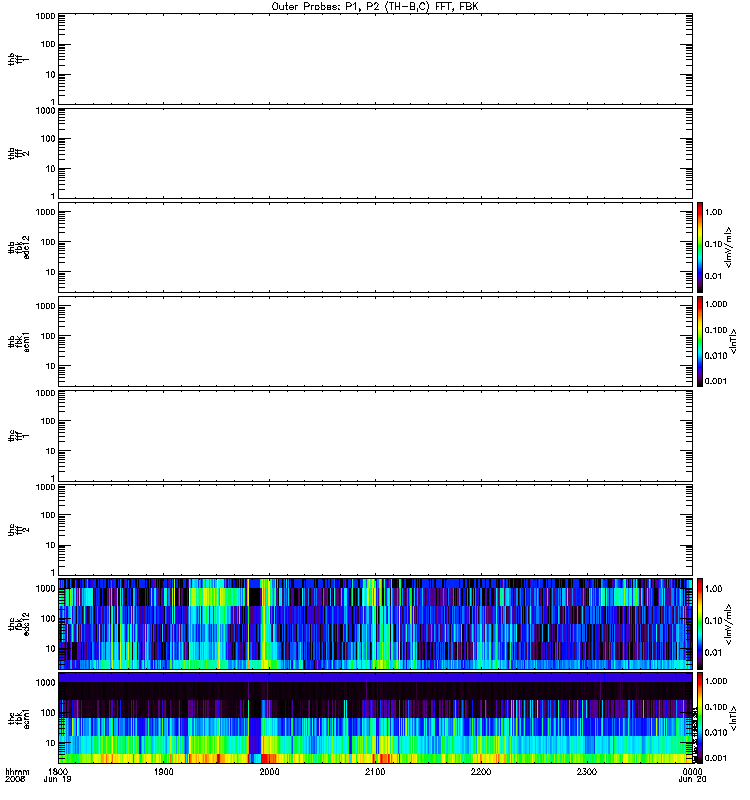Click the "hhmm" axis units label

[17, 771]
